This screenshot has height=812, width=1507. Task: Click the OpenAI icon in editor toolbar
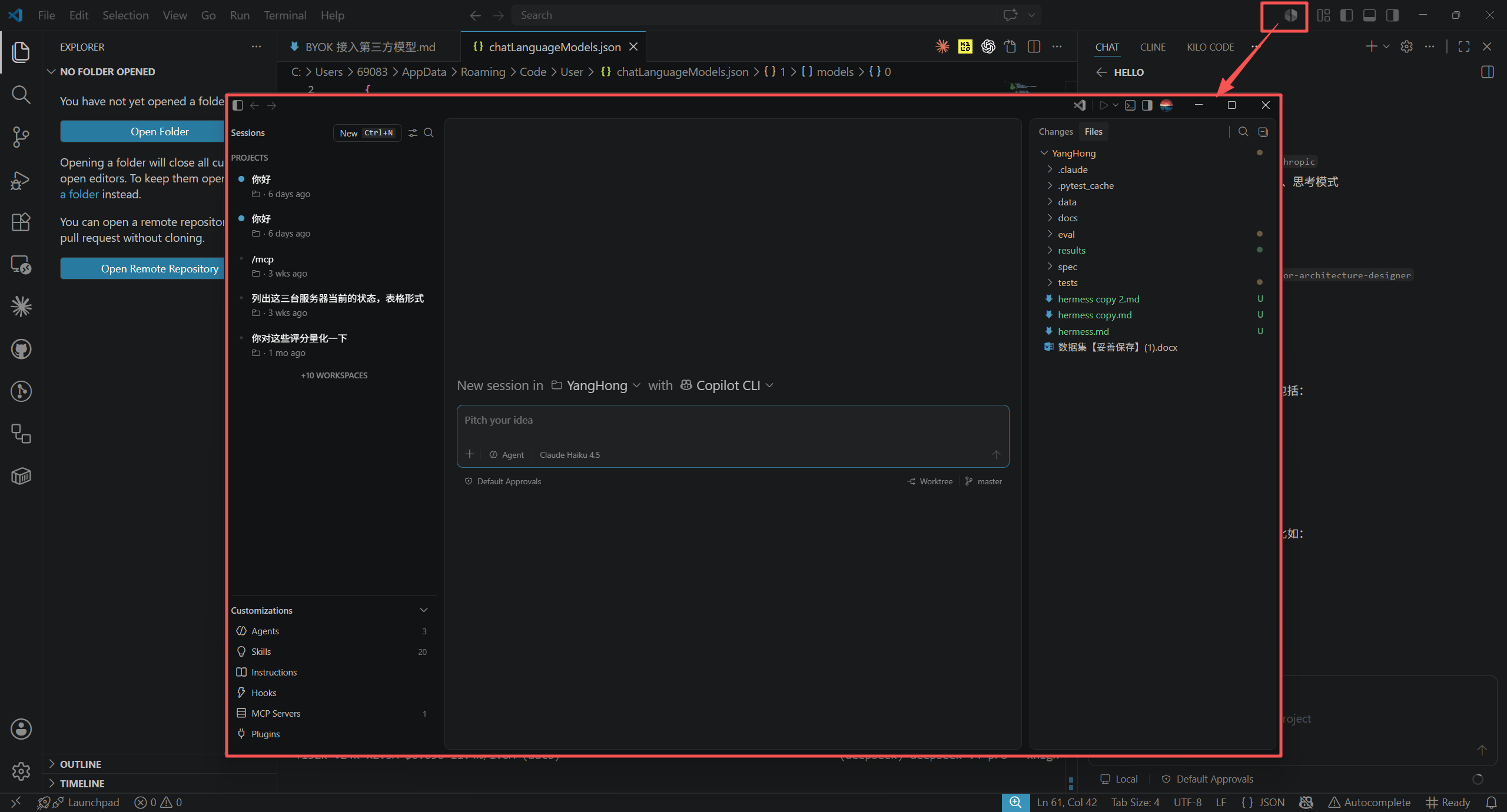(988, 46)
